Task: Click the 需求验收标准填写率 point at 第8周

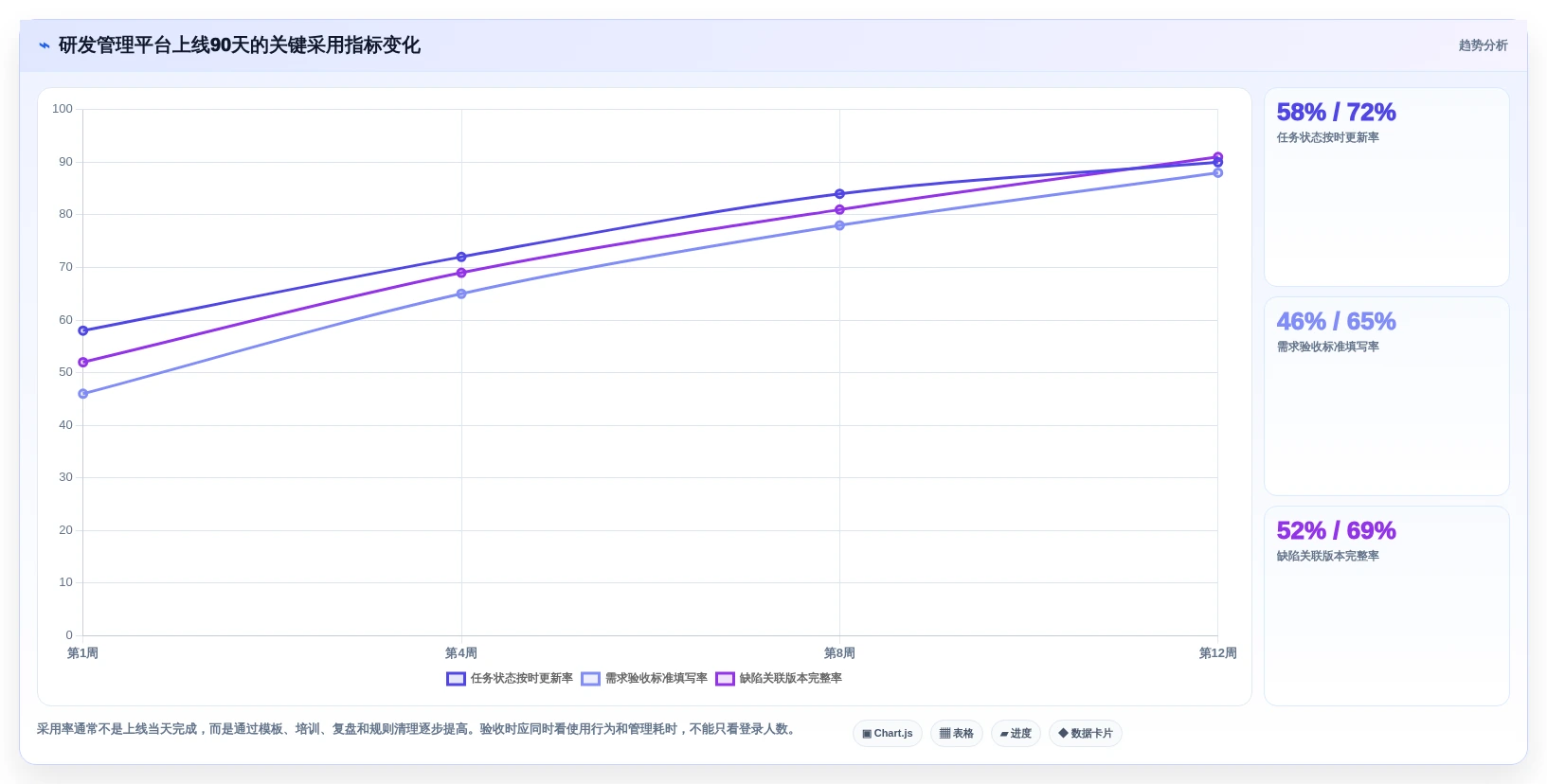Action: pyautogui.click(x=839, y=225)
